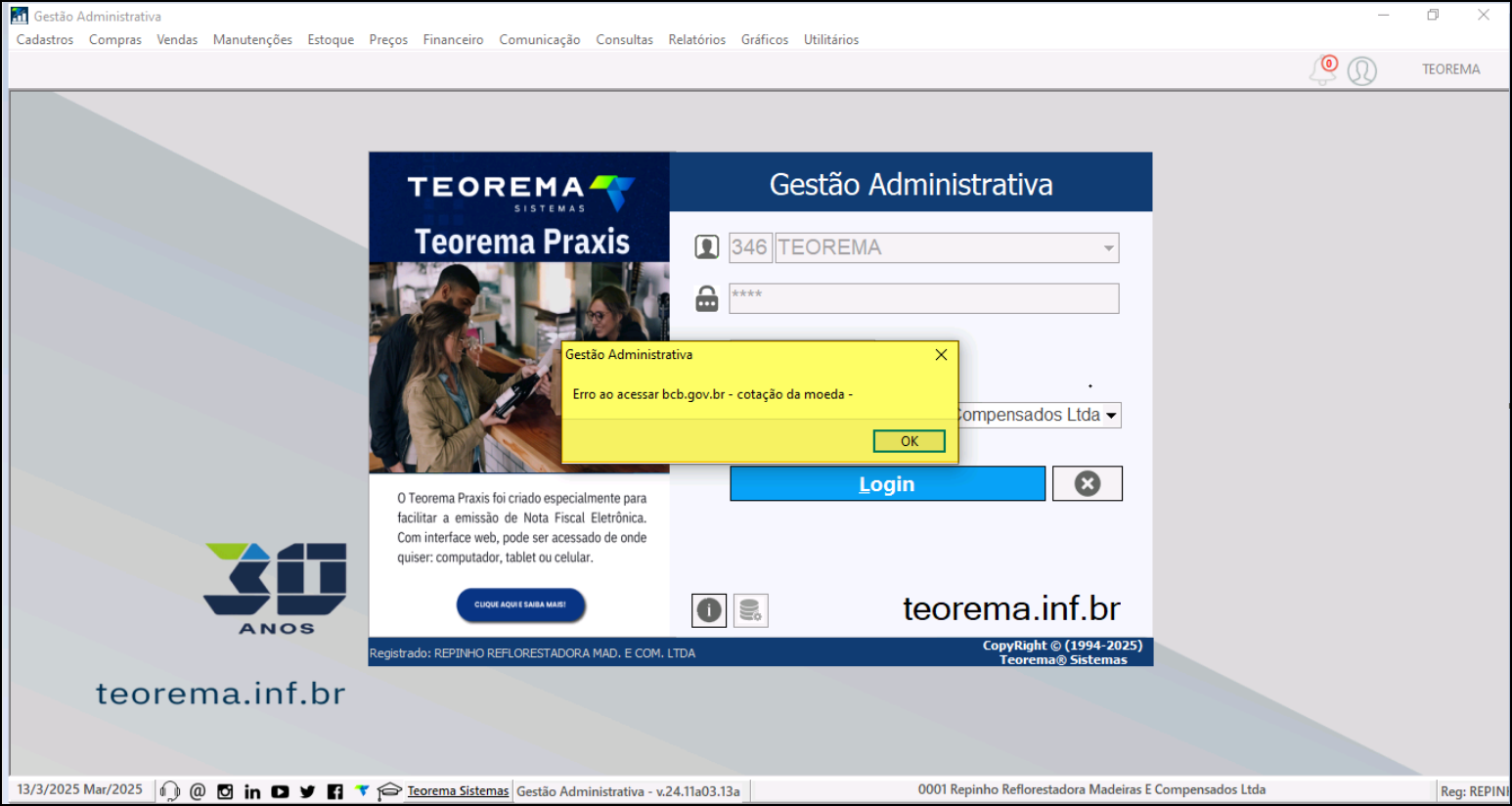Click Registrado: REPINHO REFLORESTADORA text
The height and width of the screenshot is (806, 1512).
pos(532,653)
